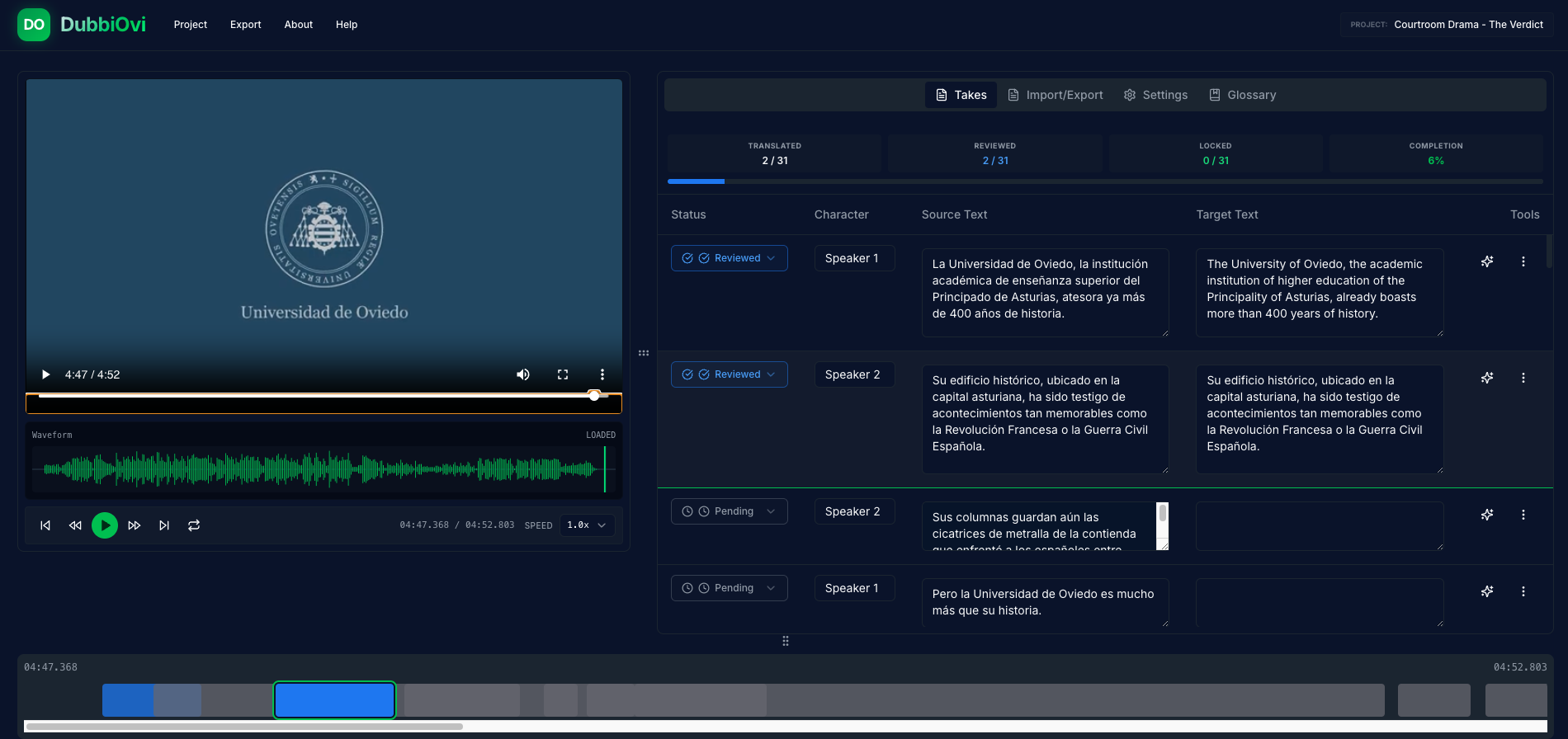Click the horizontal panel splitter grip above timeline
This screenshot has height=739, width=1568.
[x=786, y=641]
